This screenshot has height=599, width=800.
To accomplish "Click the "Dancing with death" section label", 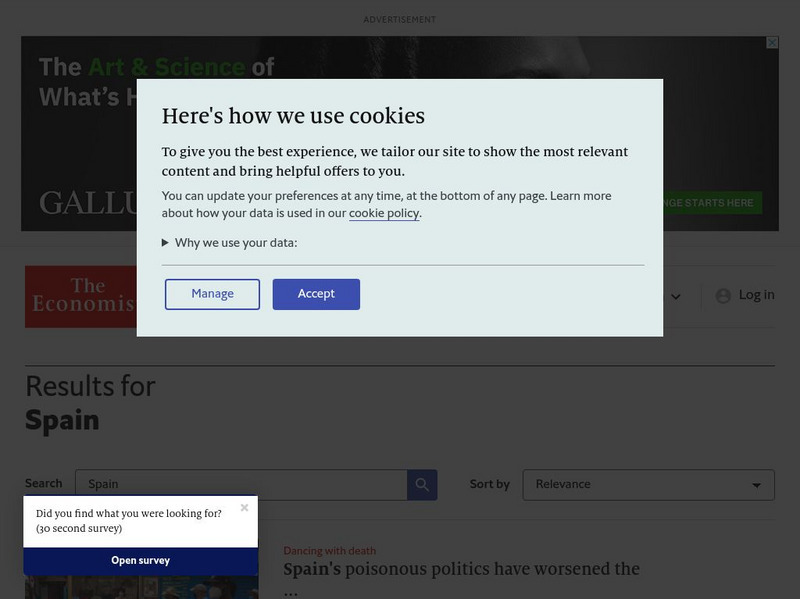I will [x=330, y=551].
